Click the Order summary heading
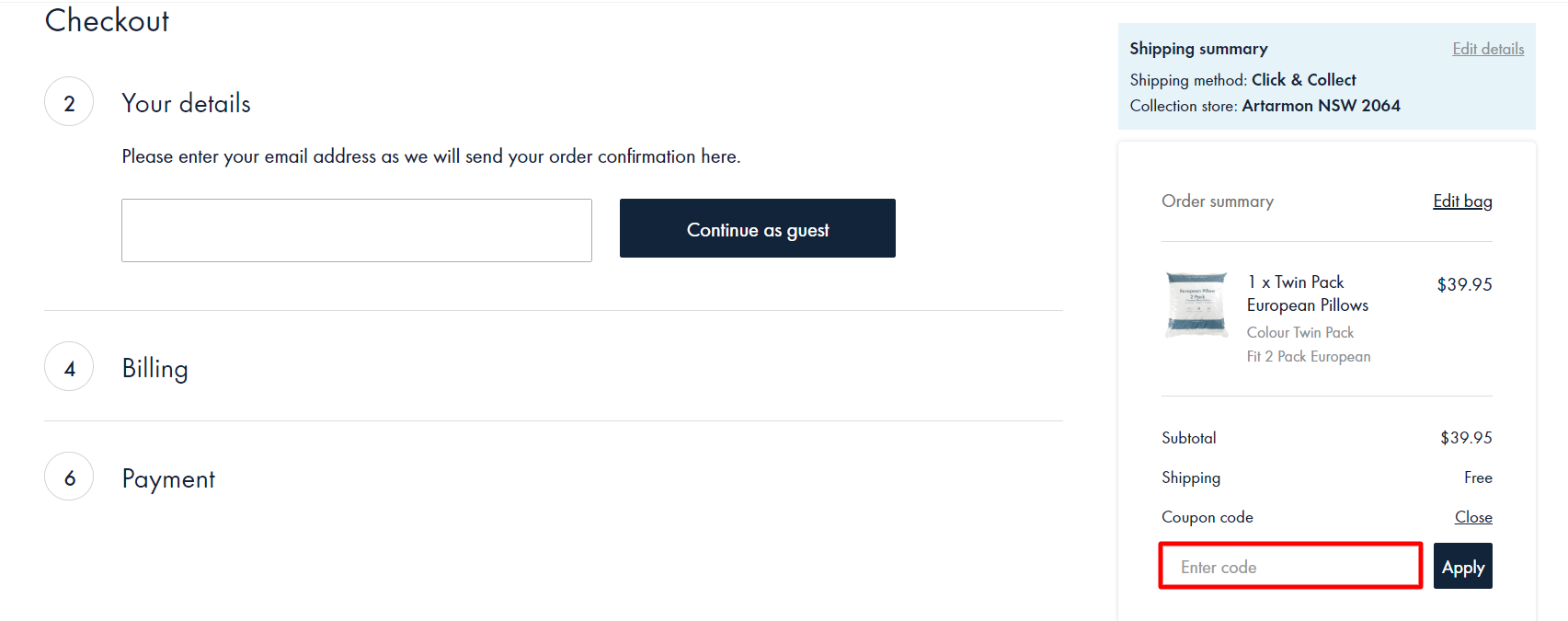The height and width of the screenshot is (621, 1568). (x=1217, y=201)
